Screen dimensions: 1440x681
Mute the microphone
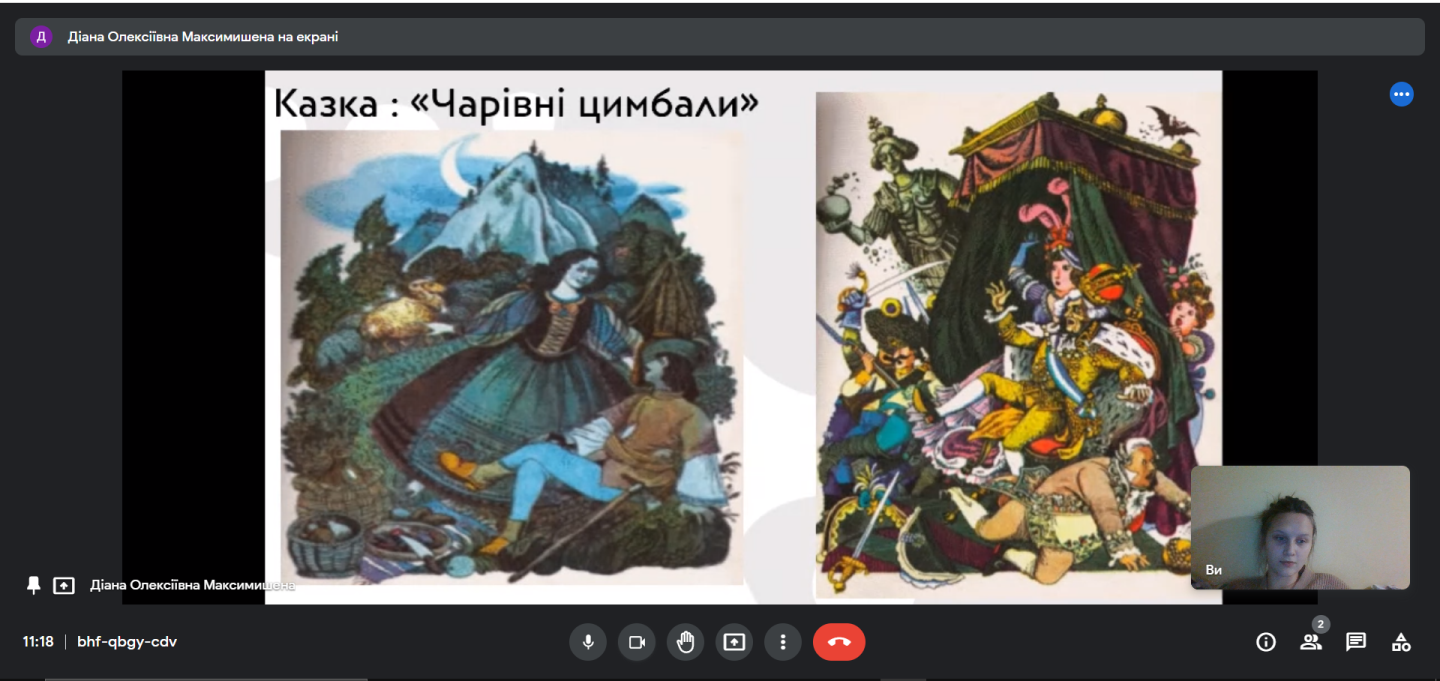(588, 642)
